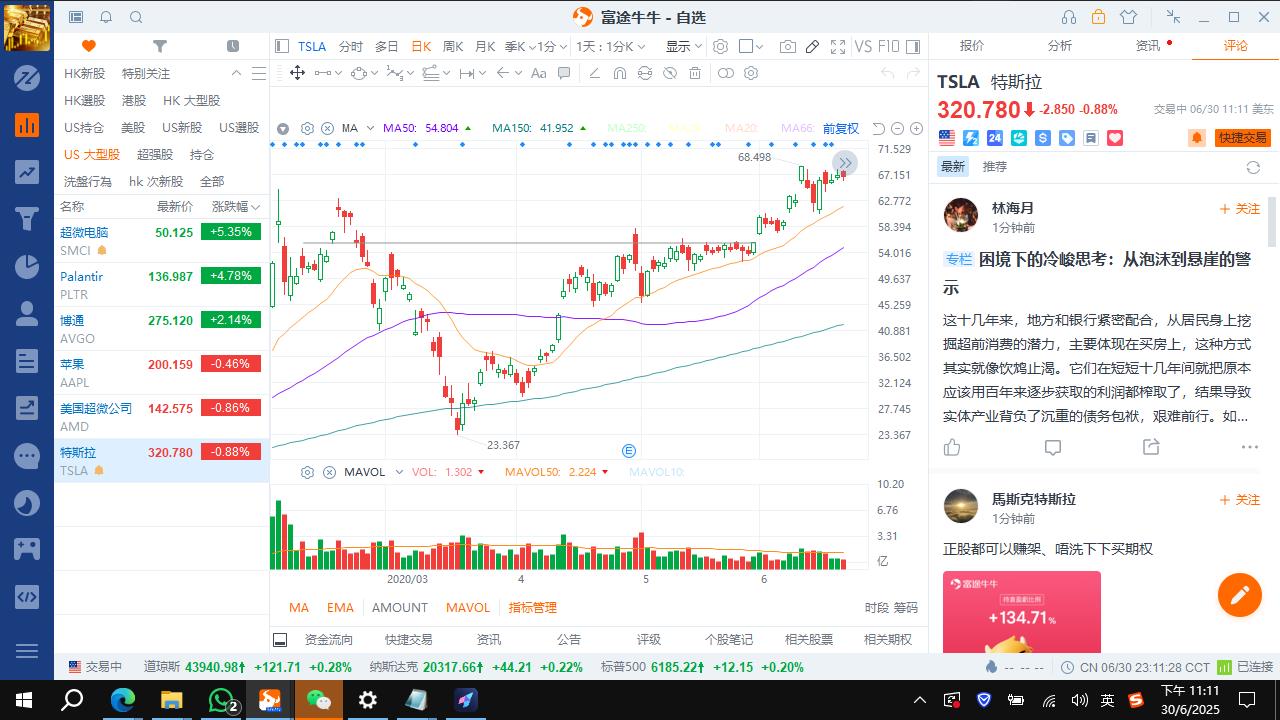Share the 林海月 post
1280x720 pixels.
(x=1151, y=447)
